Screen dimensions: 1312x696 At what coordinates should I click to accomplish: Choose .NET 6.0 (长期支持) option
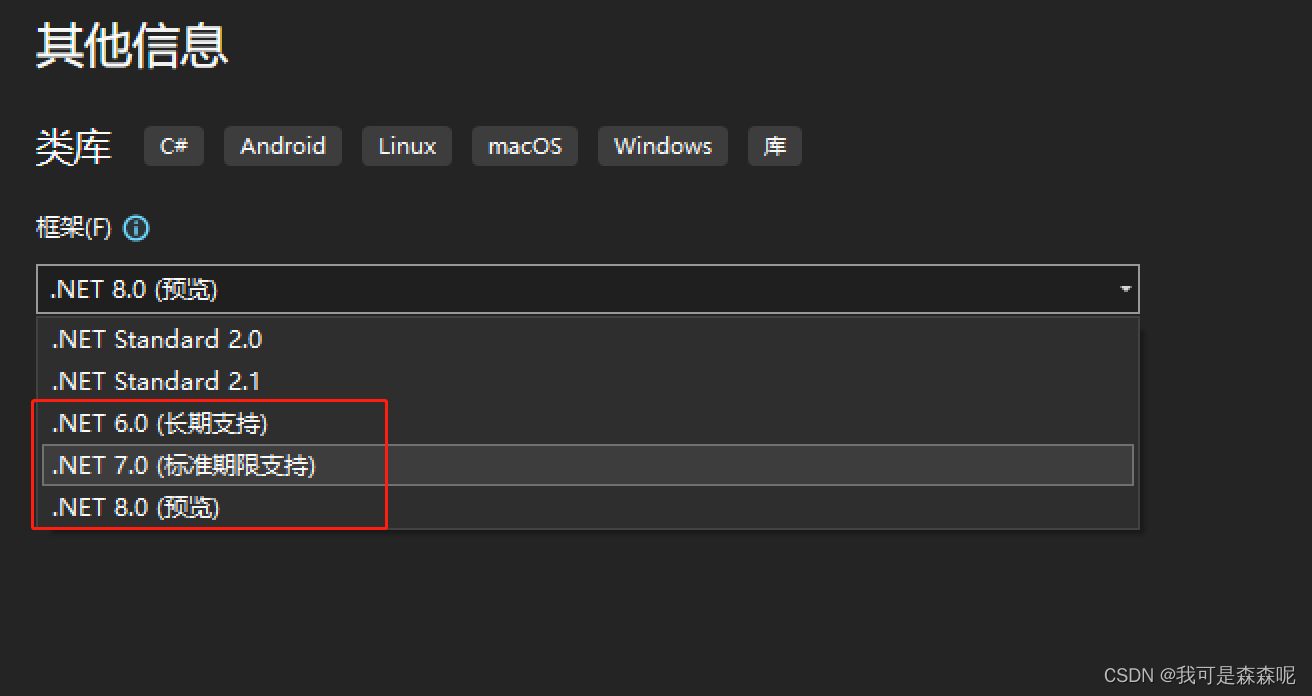160,423
